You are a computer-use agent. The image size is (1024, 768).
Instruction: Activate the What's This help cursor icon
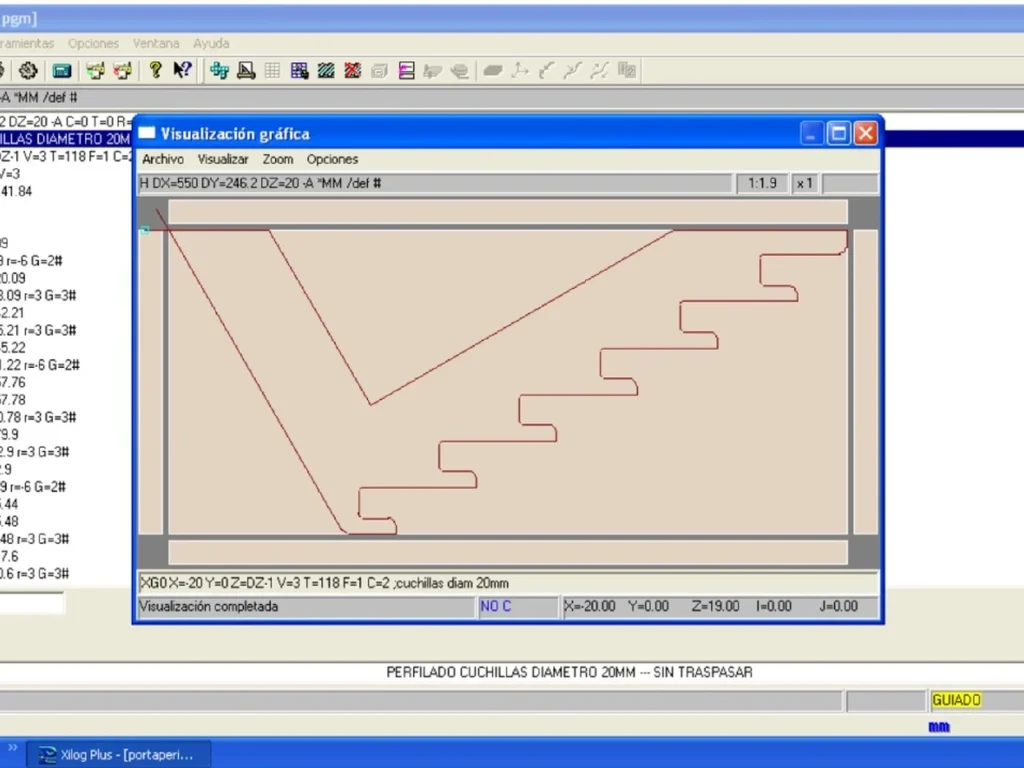(x=182, y=70)
